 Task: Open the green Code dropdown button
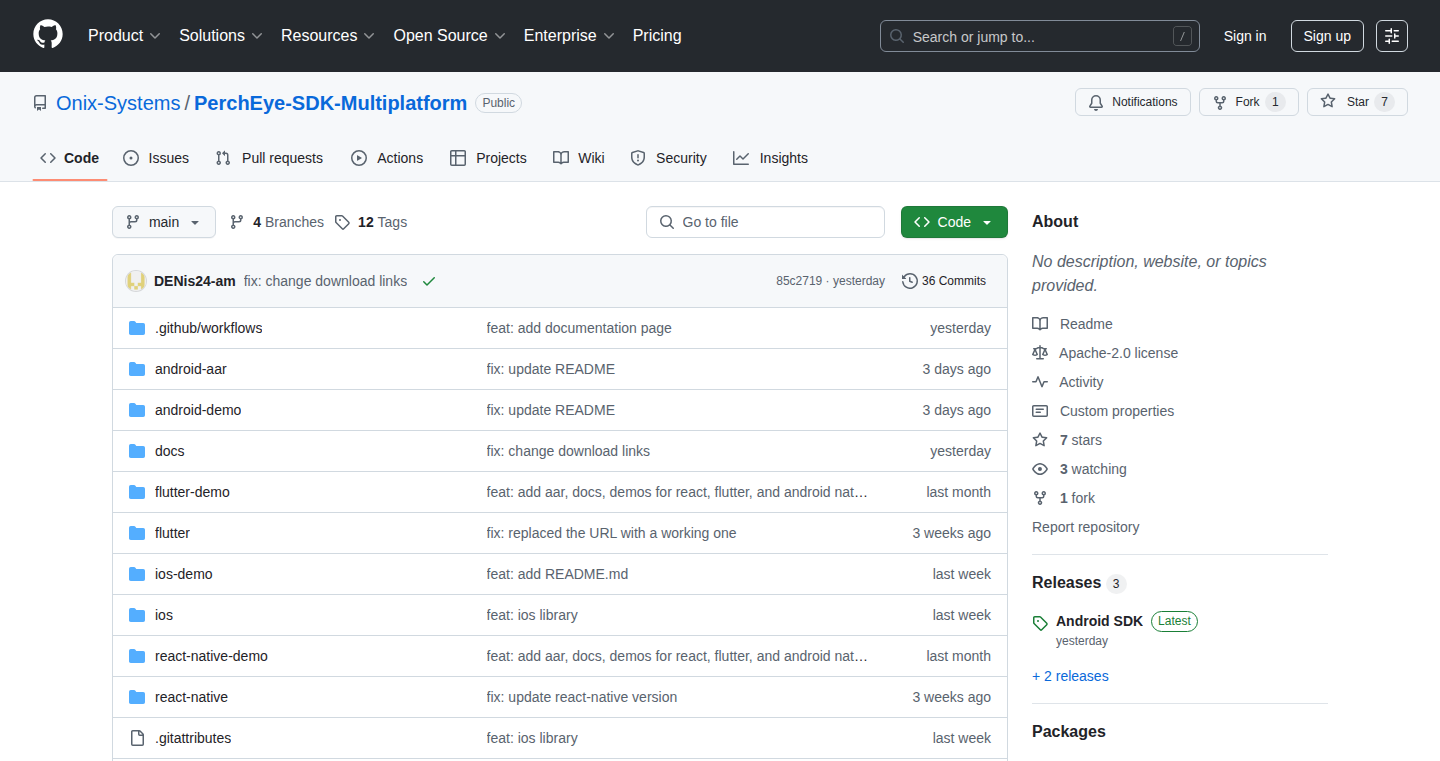click(954, 222)
